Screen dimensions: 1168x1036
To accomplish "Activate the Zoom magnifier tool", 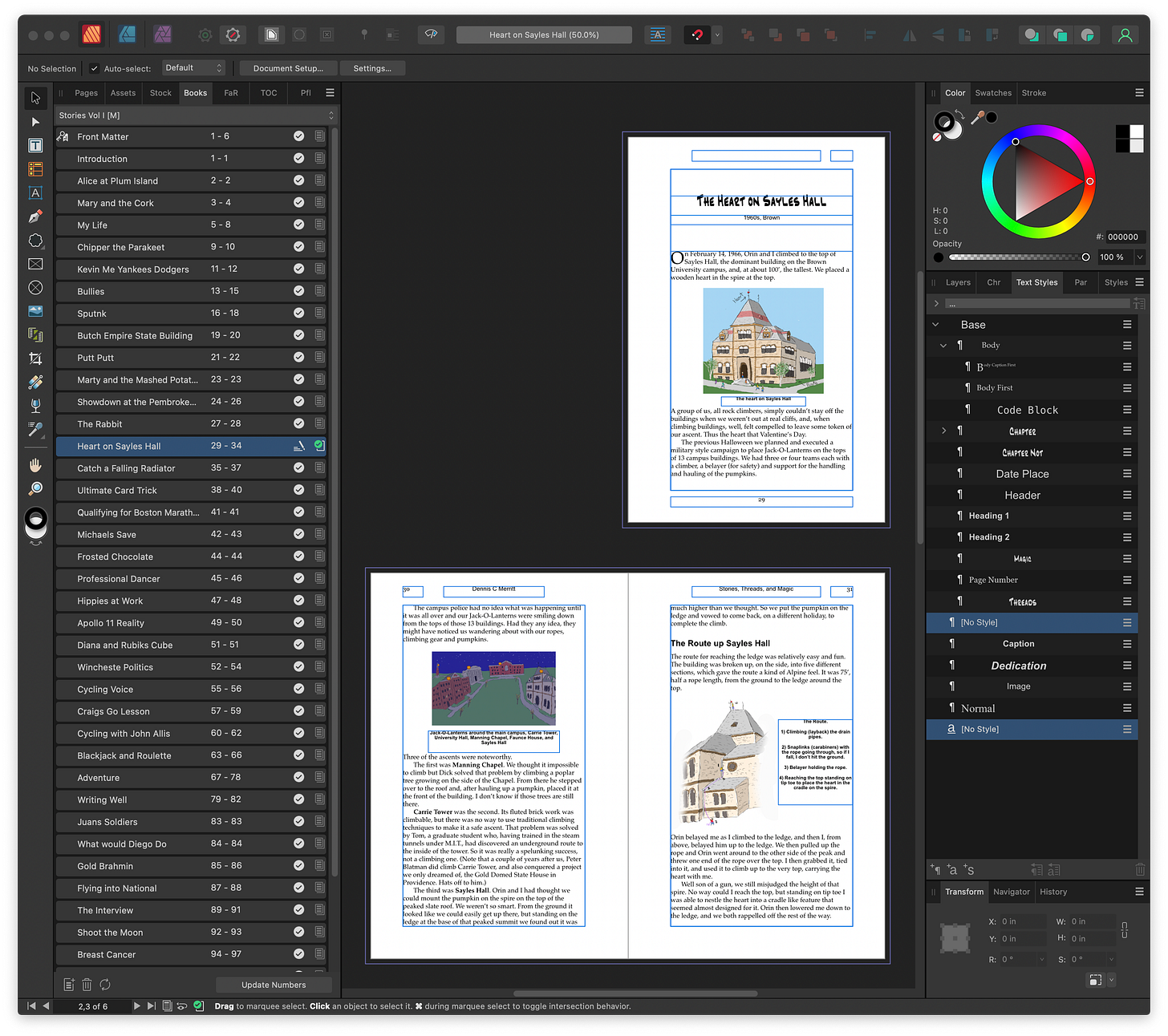I will (35, 488).
